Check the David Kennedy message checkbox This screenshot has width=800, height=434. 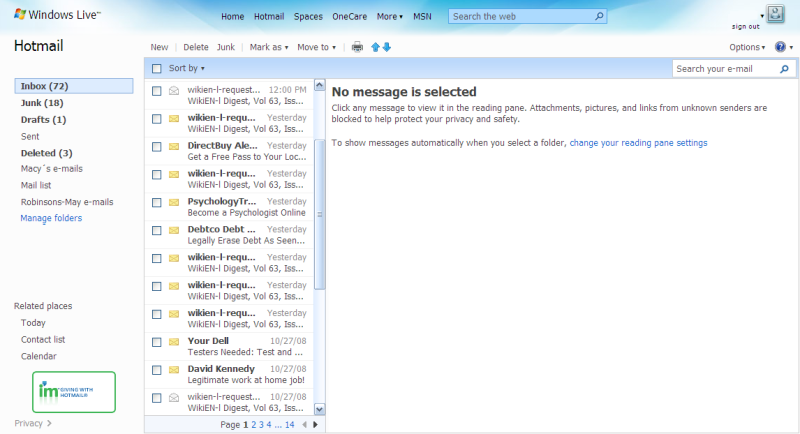157,370
